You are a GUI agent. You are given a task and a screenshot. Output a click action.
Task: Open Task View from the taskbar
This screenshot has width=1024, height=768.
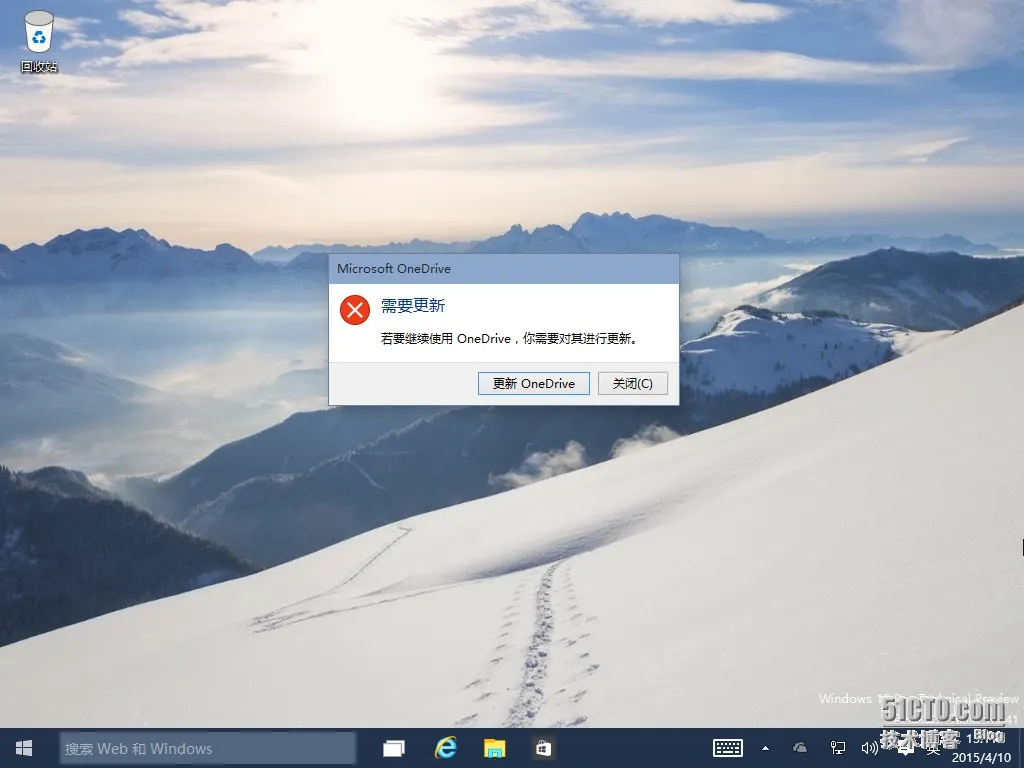coord(394,748)
